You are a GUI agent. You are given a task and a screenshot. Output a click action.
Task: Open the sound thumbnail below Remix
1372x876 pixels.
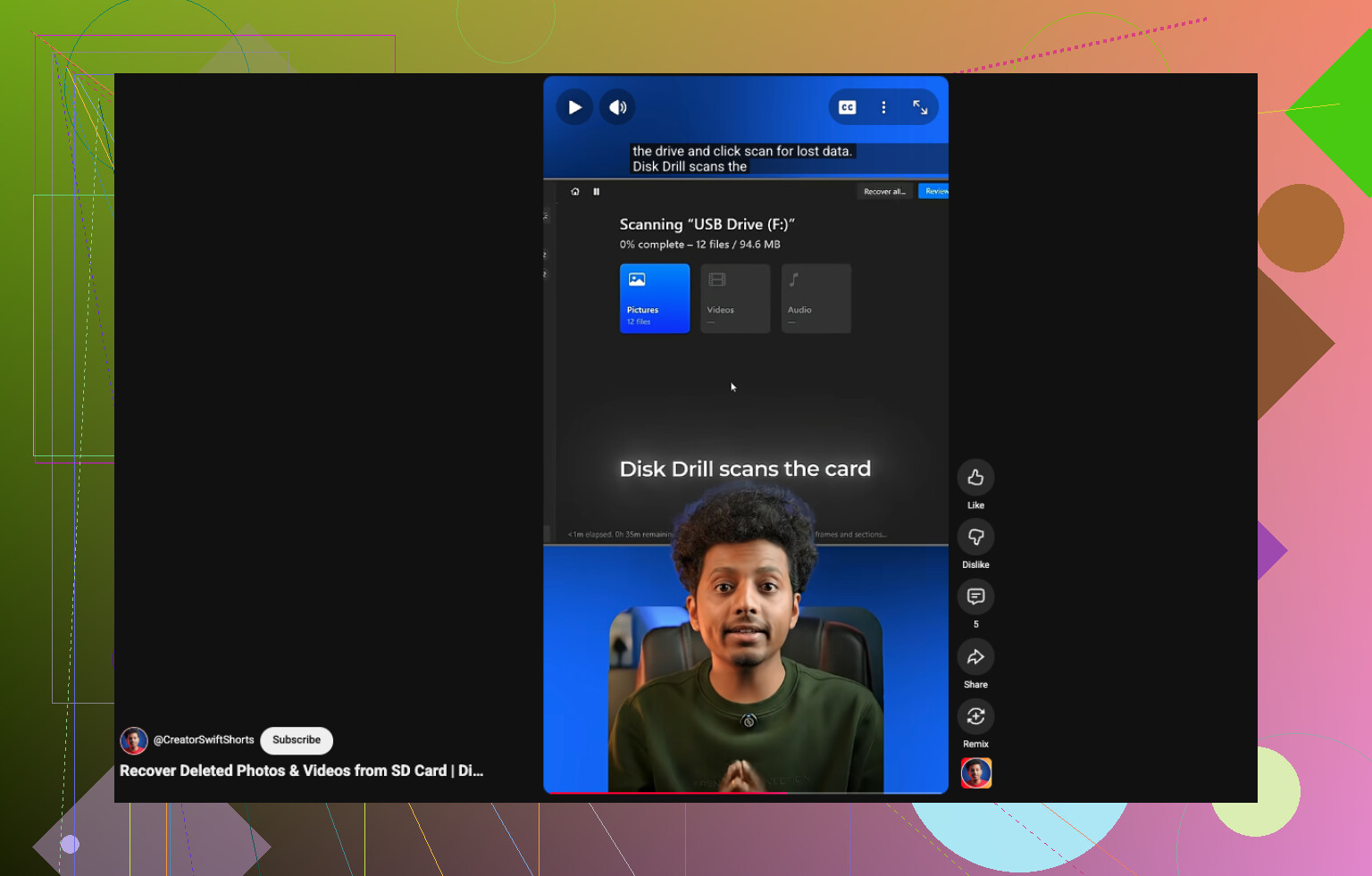(976, 773)
